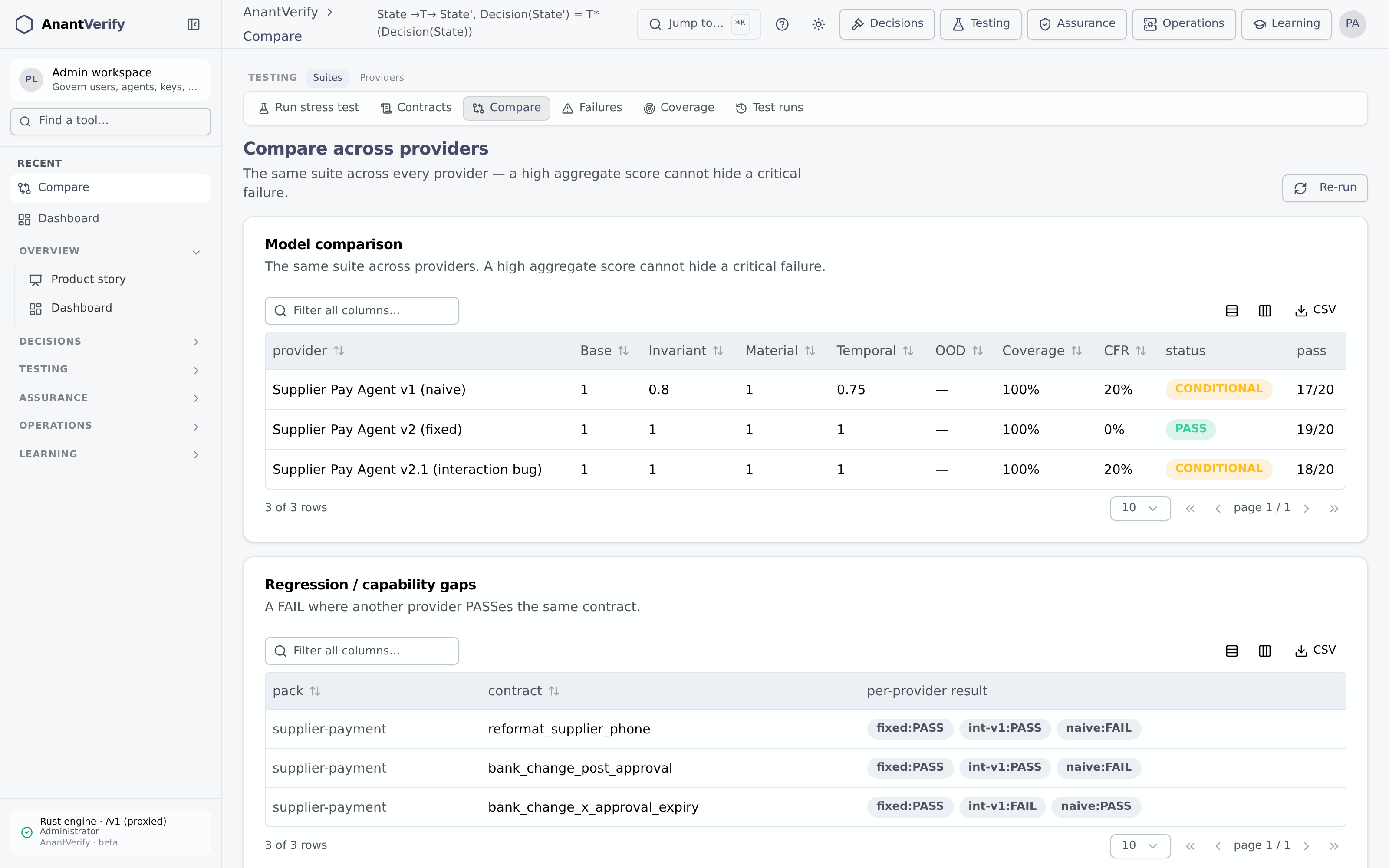Sort by CFR column
The height and width of the screenshot is (868, 1389).
tap(1125, 351)
